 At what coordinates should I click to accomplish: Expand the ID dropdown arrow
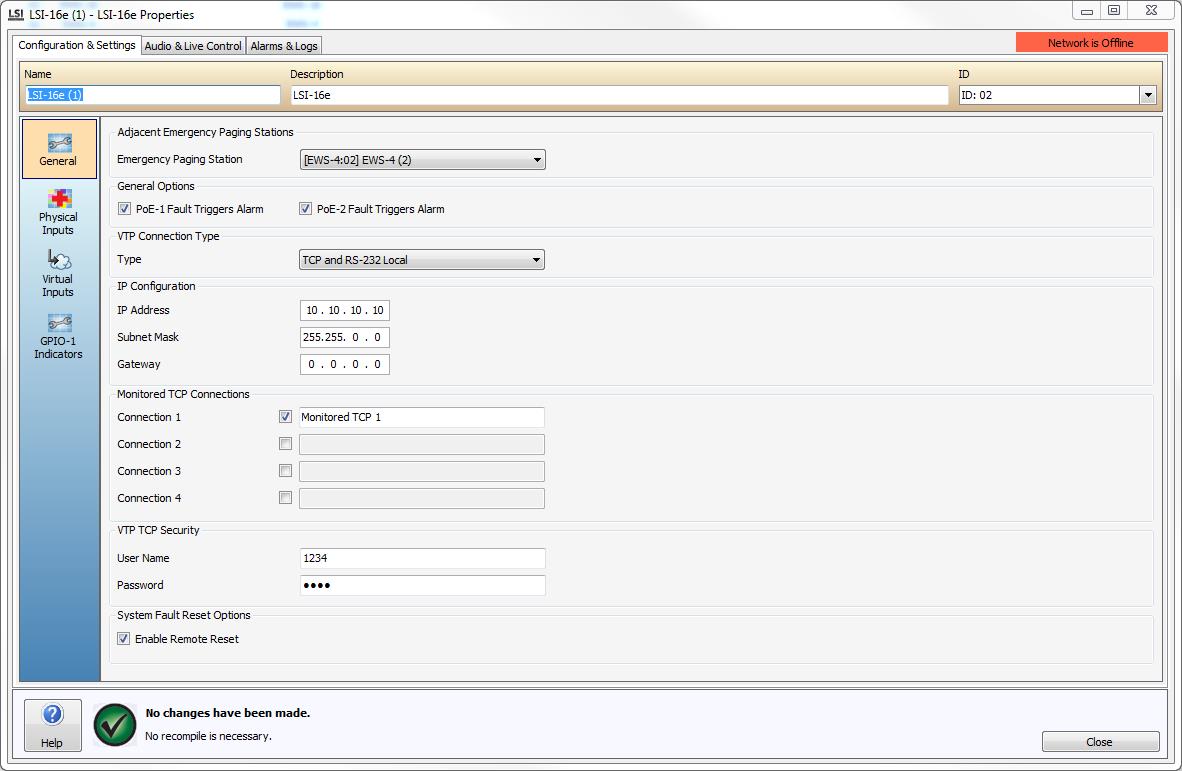(1147, 95)
